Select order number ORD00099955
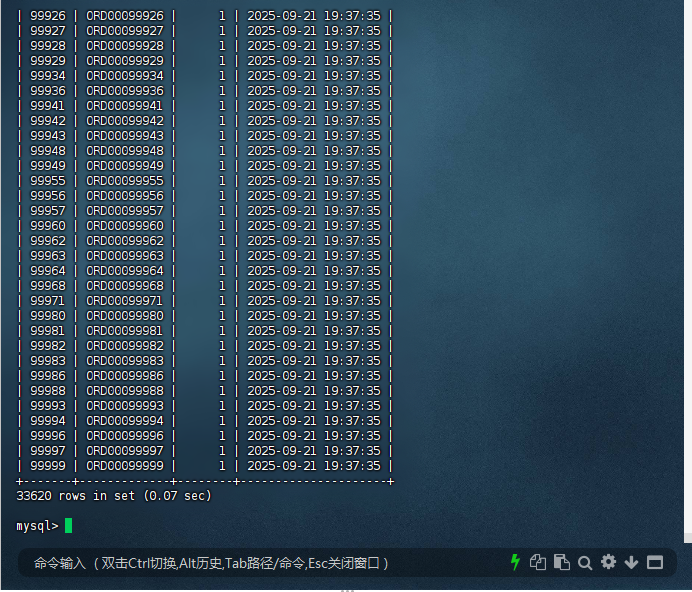 (x=125, y=181)
